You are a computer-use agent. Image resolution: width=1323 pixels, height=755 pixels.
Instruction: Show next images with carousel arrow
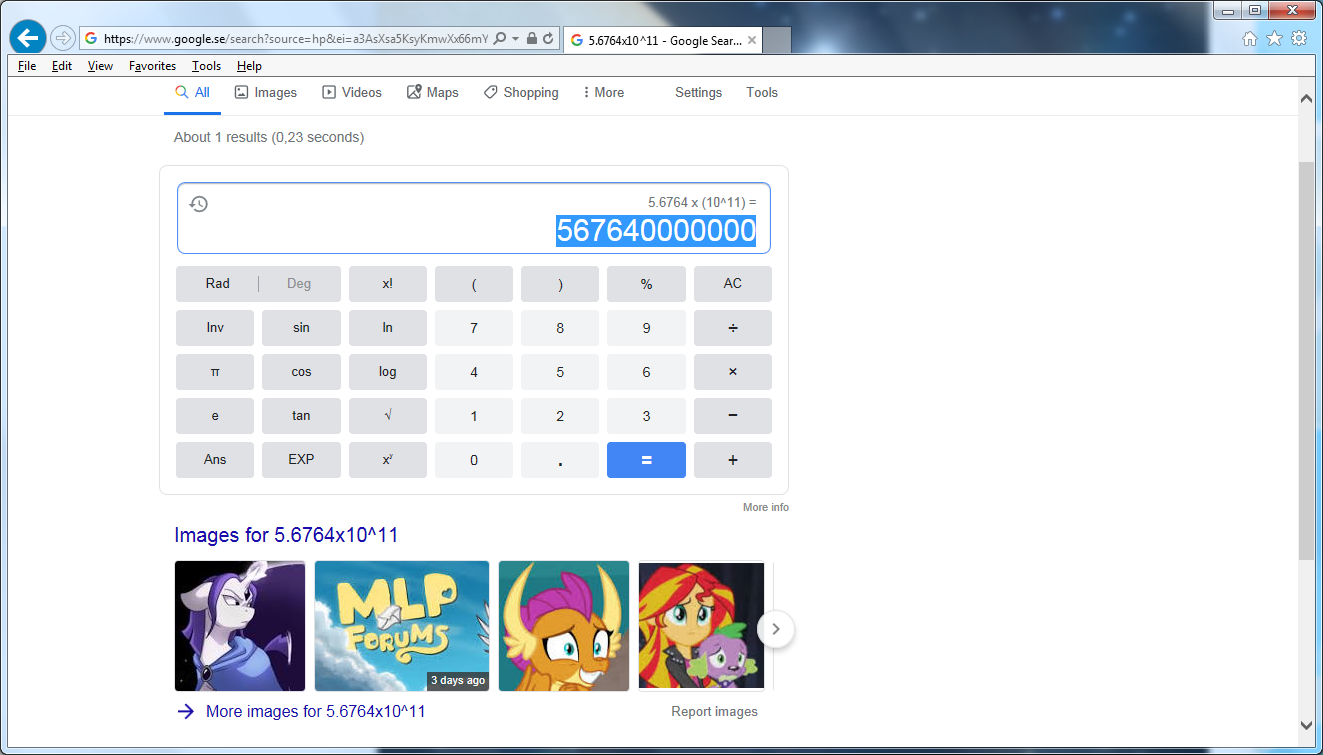click(x=776, y=630)
